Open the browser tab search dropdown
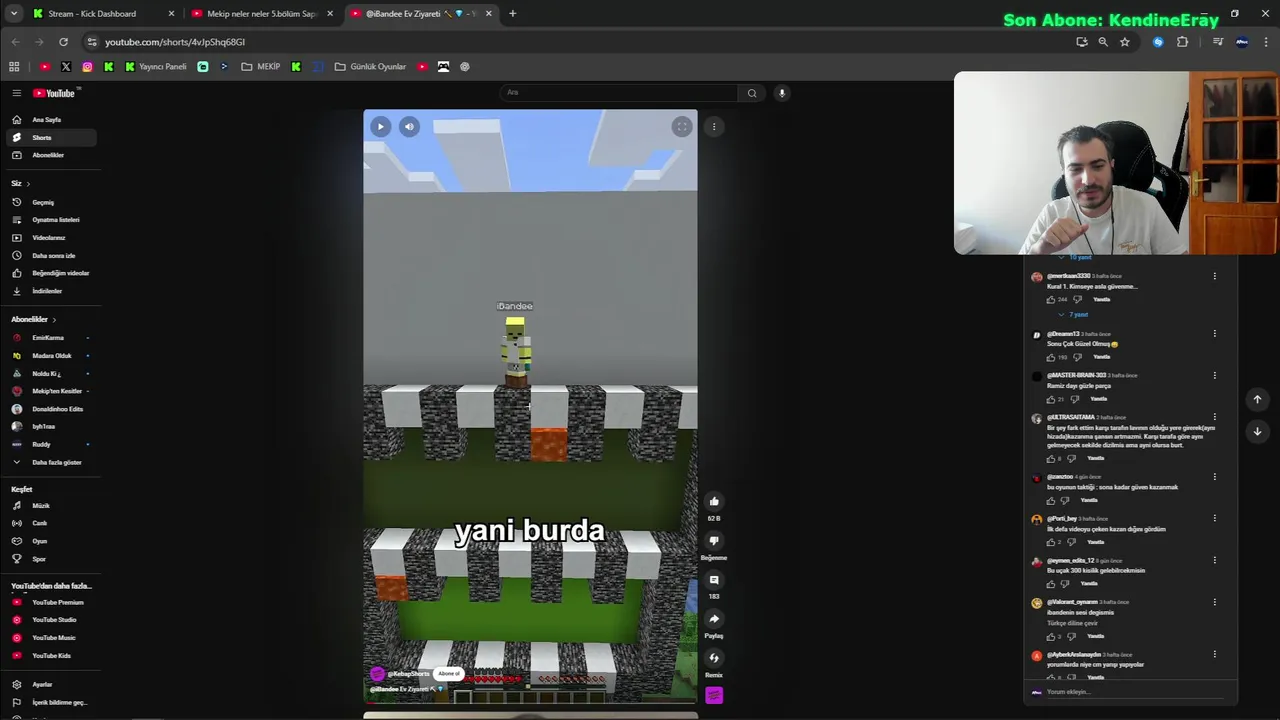1280x720 pixels. click(14, 14)
